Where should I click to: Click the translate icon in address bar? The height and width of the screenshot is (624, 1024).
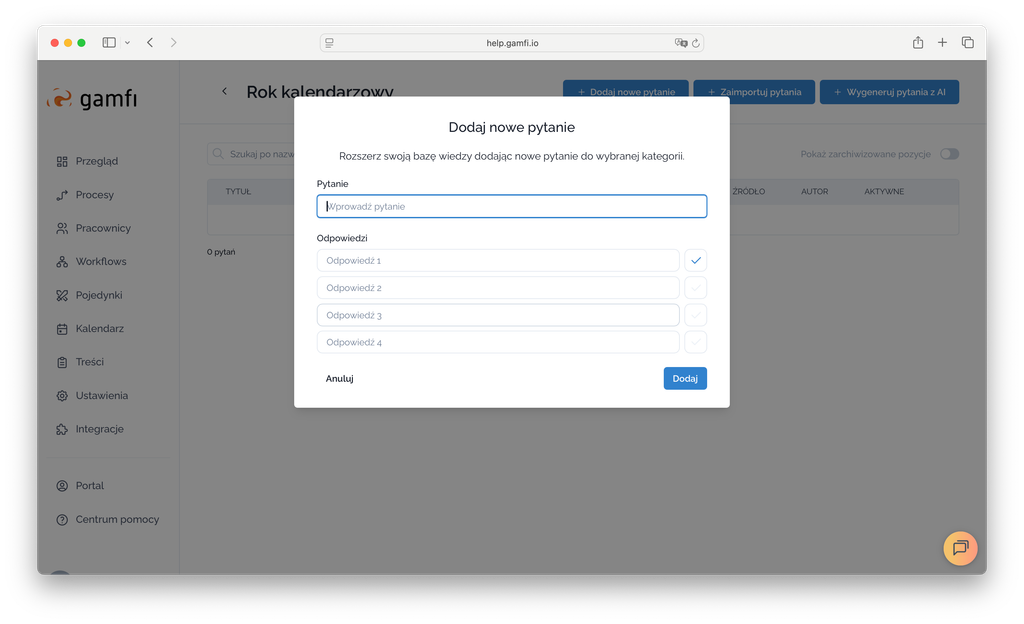tap(681, 43)
